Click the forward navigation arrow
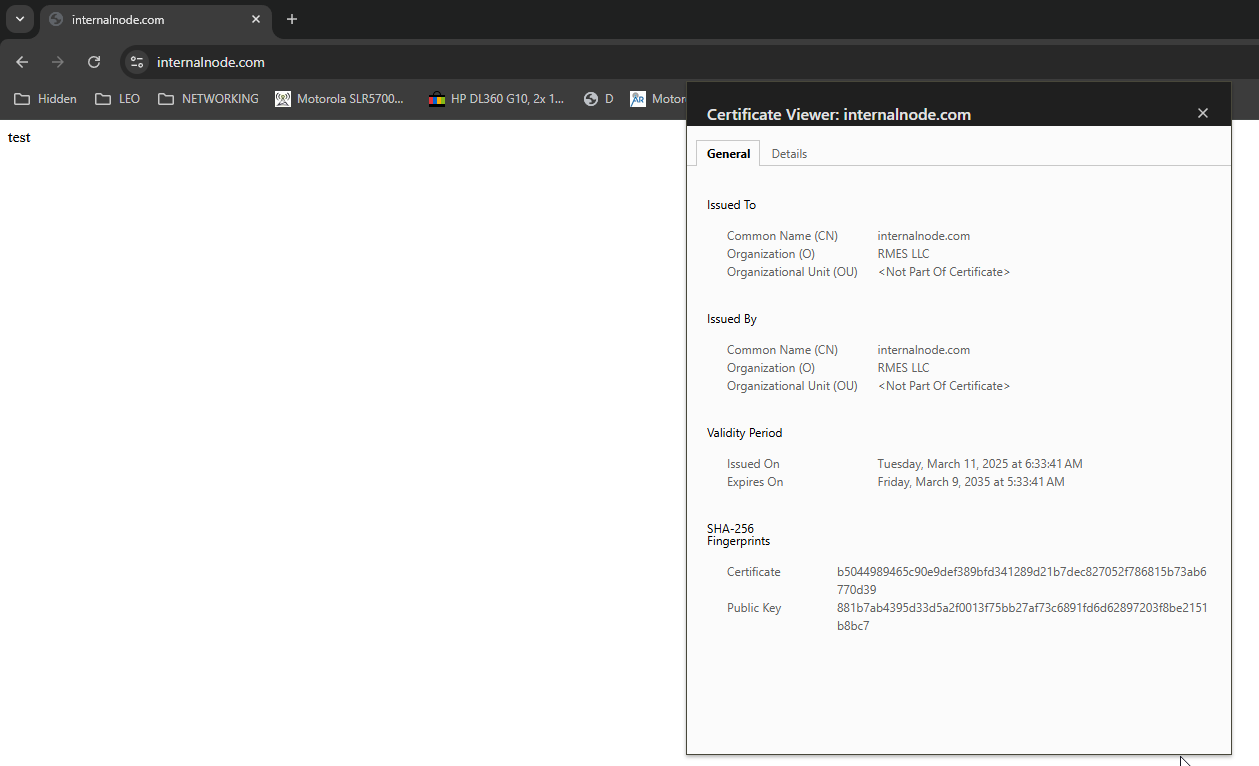The width and height of the screenshot is (1259, 766). pyautogui.click(x=58, y=62)
